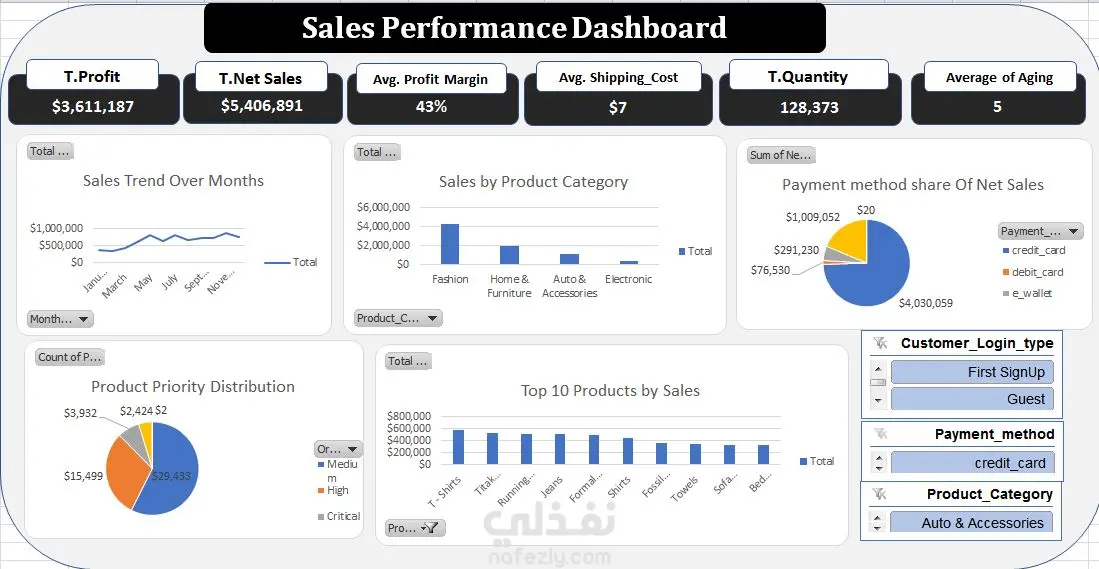Select the Sales Performance Dashboard title banner
The height and width of the screenshot is (569, 1099).
tap(514, 28)
